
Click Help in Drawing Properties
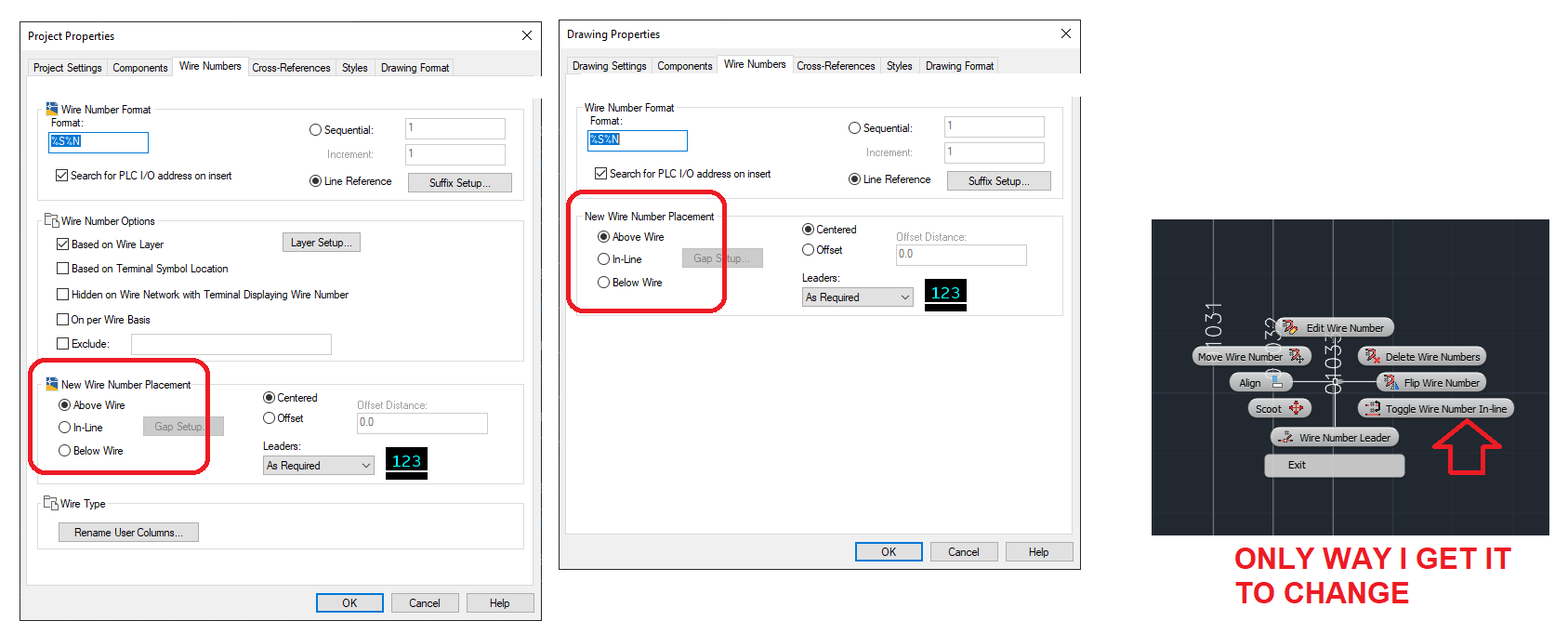point(1039,551)
